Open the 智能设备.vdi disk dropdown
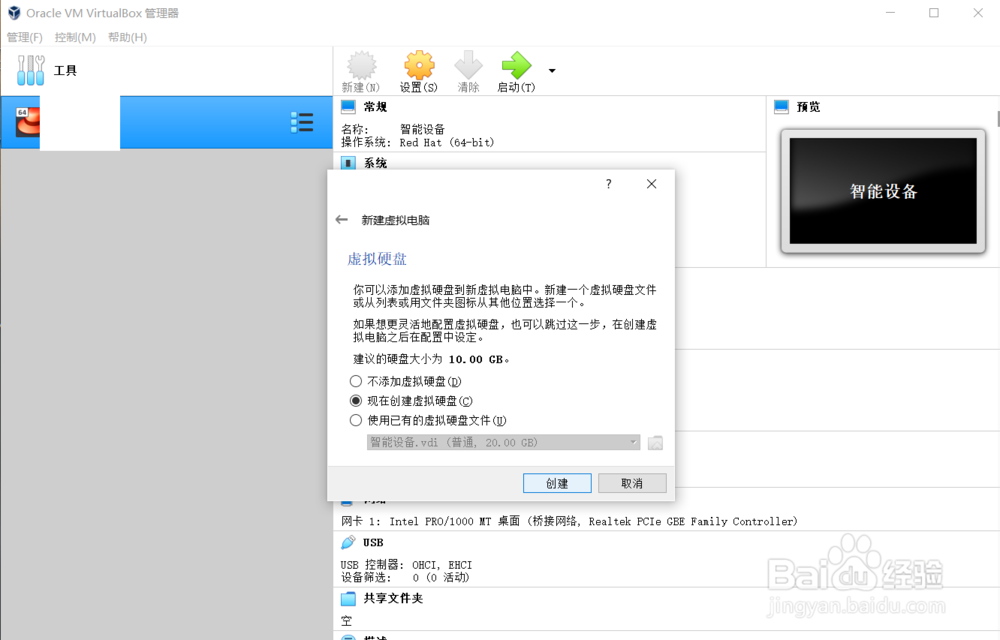The image size is (1000, 640). coord(503,442)
